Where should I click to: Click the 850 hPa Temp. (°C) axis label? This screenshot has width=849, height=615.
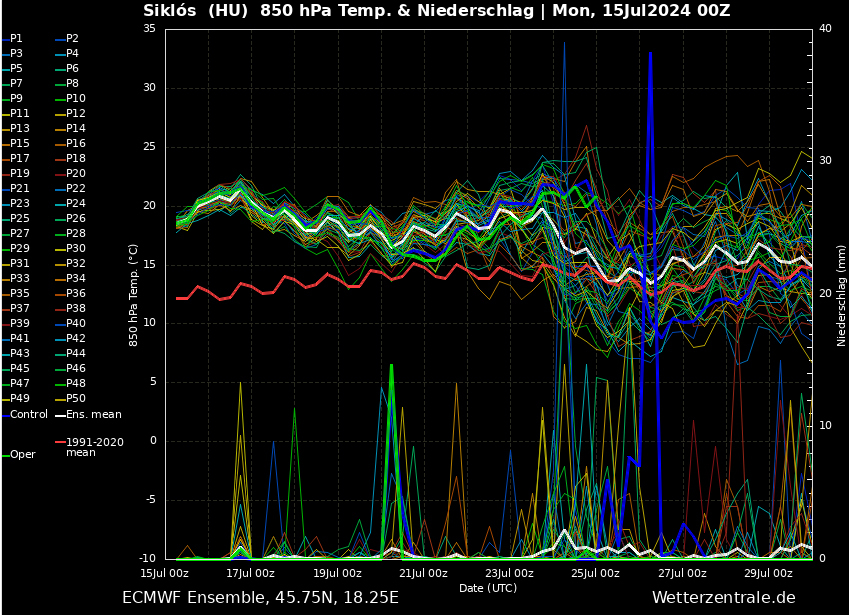(133, 294)
